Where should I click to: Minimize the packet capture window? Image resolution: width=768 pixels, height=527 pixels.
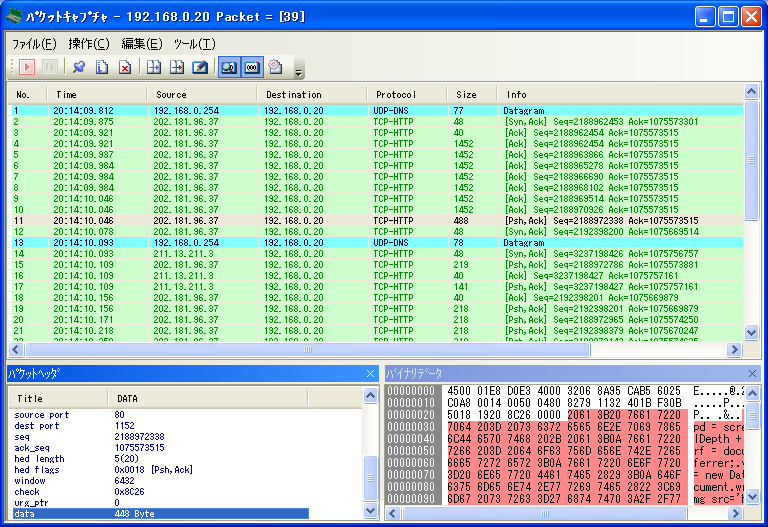[705, 17]
